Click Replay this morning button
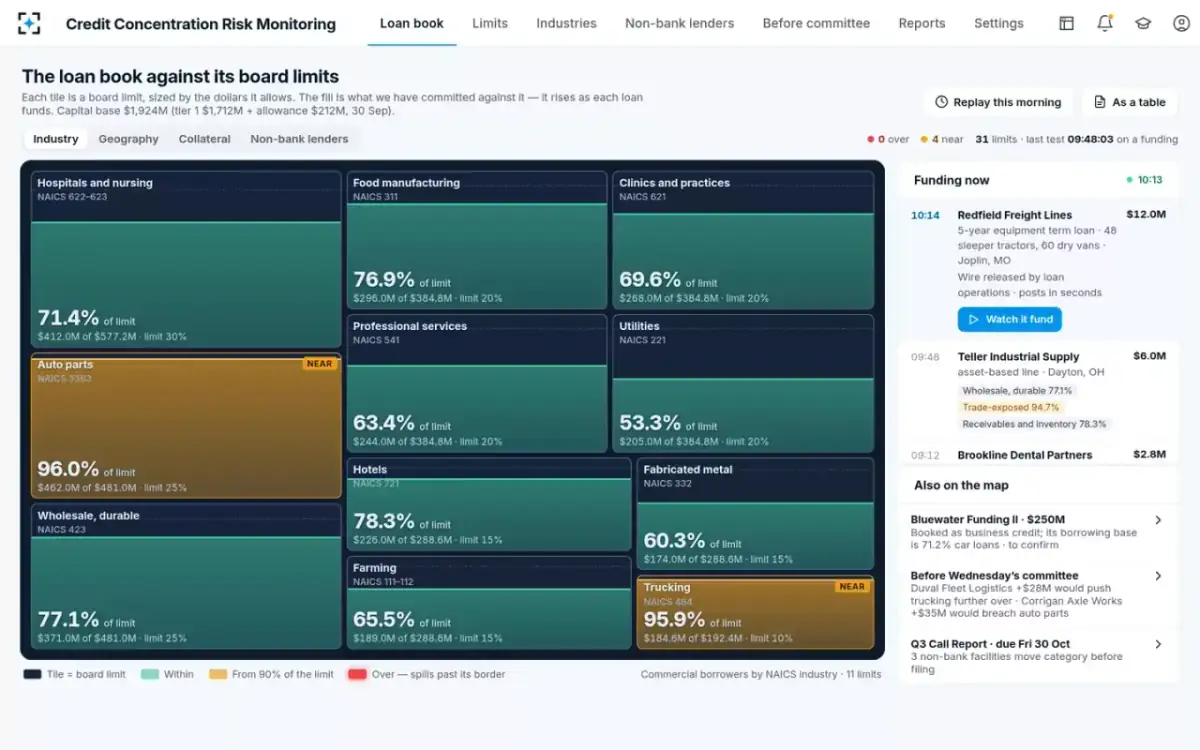1200x750 pixels. point(998,102)
